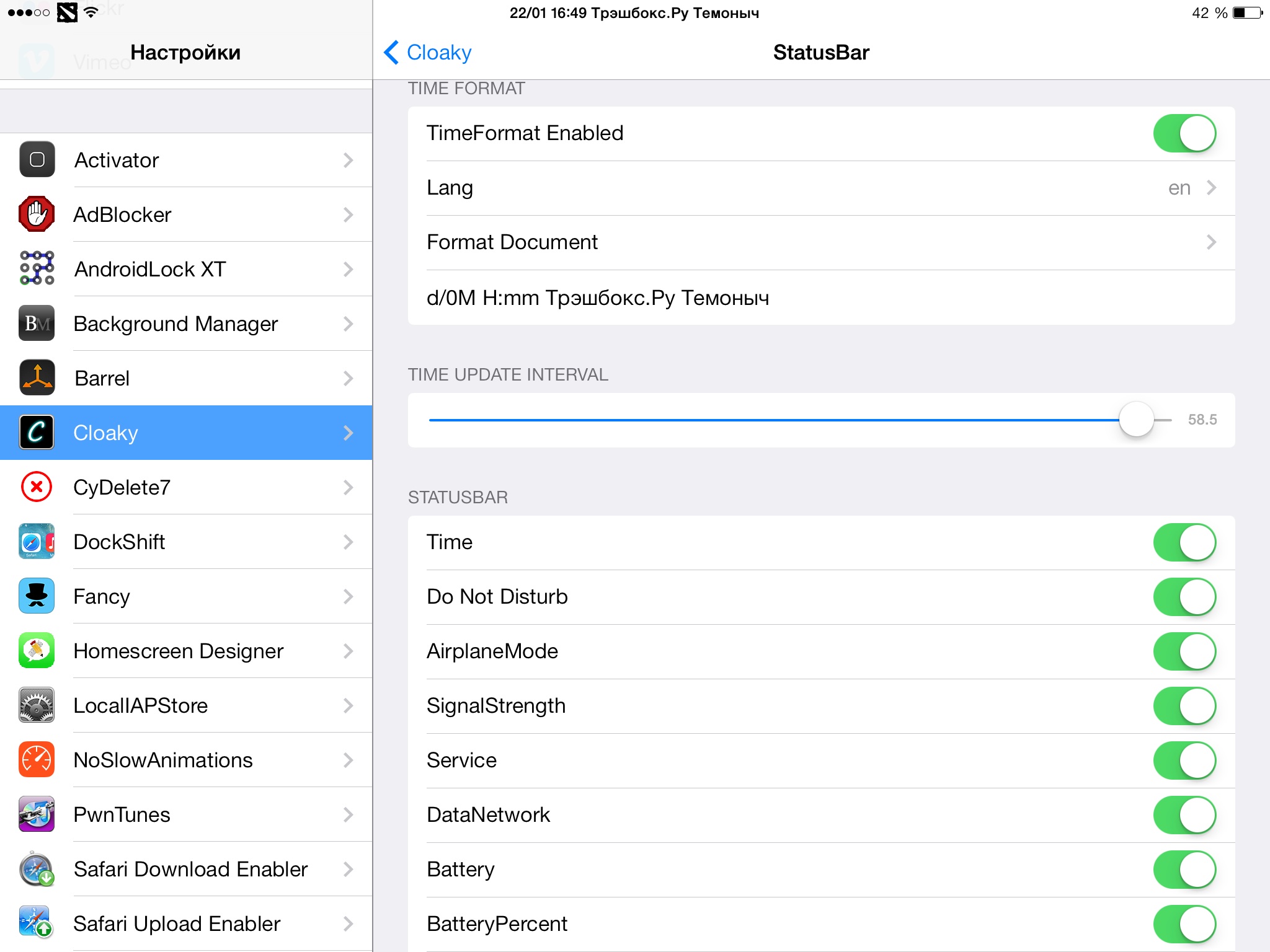The height and width of the screenshot is (952, 1270).
Task: Toggle the BatteryPercent switch
Action: (x=1184, y=924)
